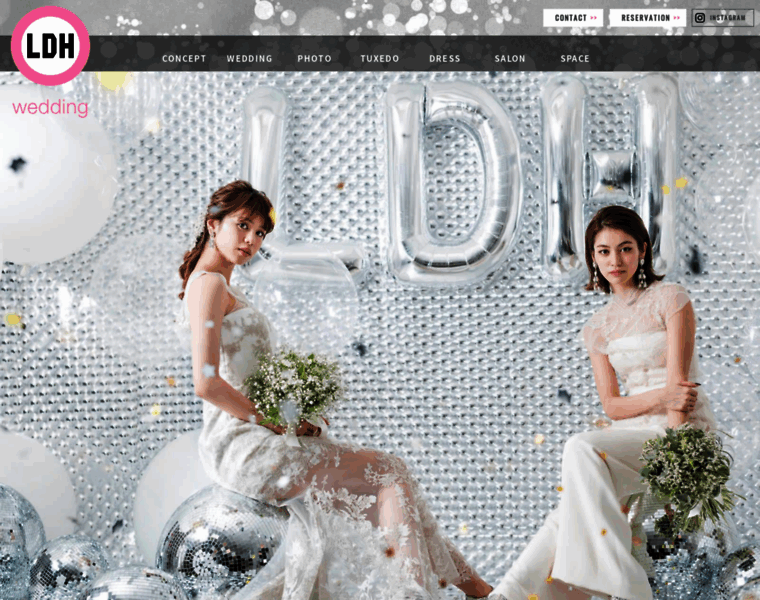760x600 pixels.
Task: Open the CONTACT button
Action: pyautogui.click(x=573, y=18)
